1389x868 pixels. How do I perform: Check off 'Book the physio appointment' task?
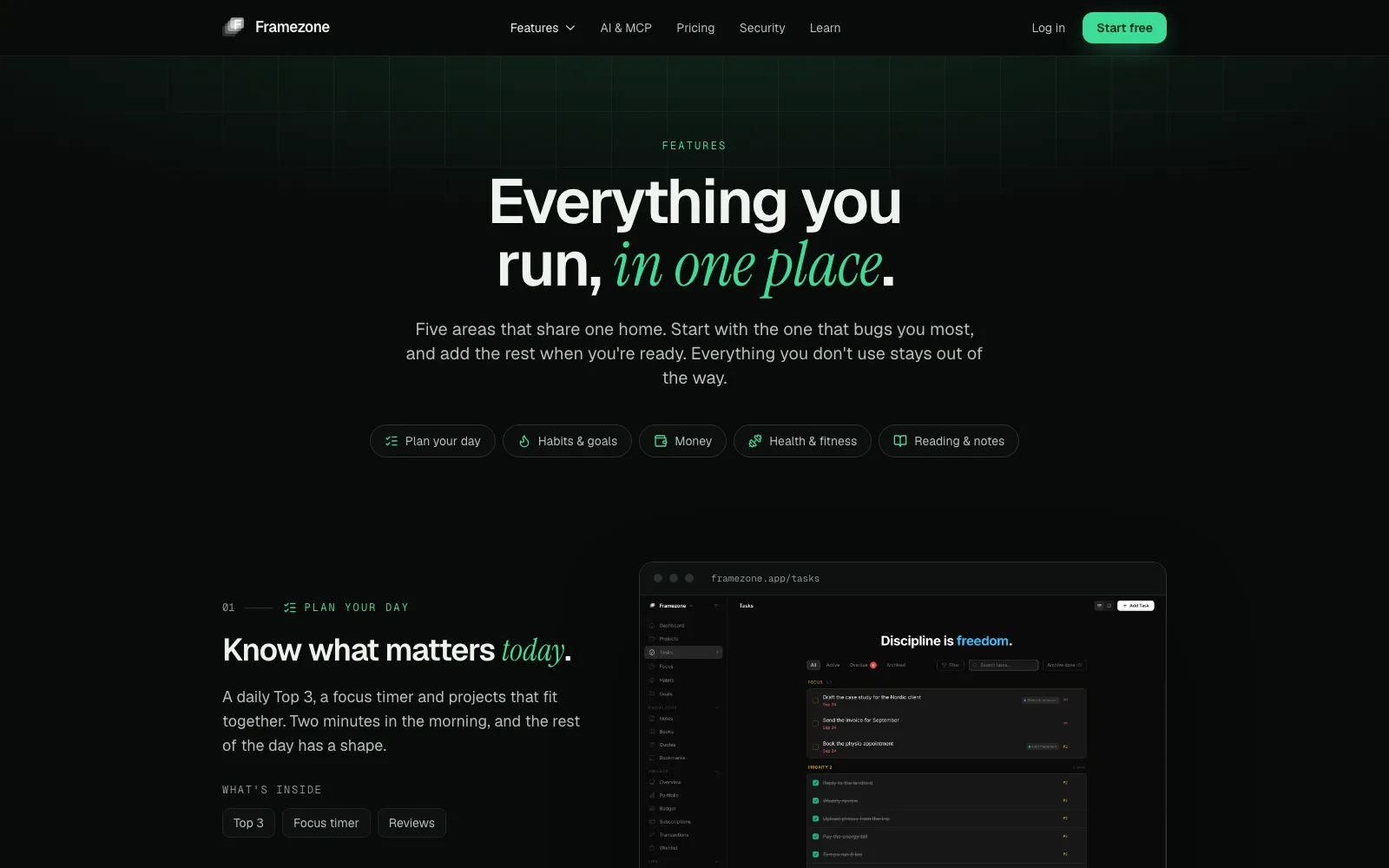tap(815, 746)
